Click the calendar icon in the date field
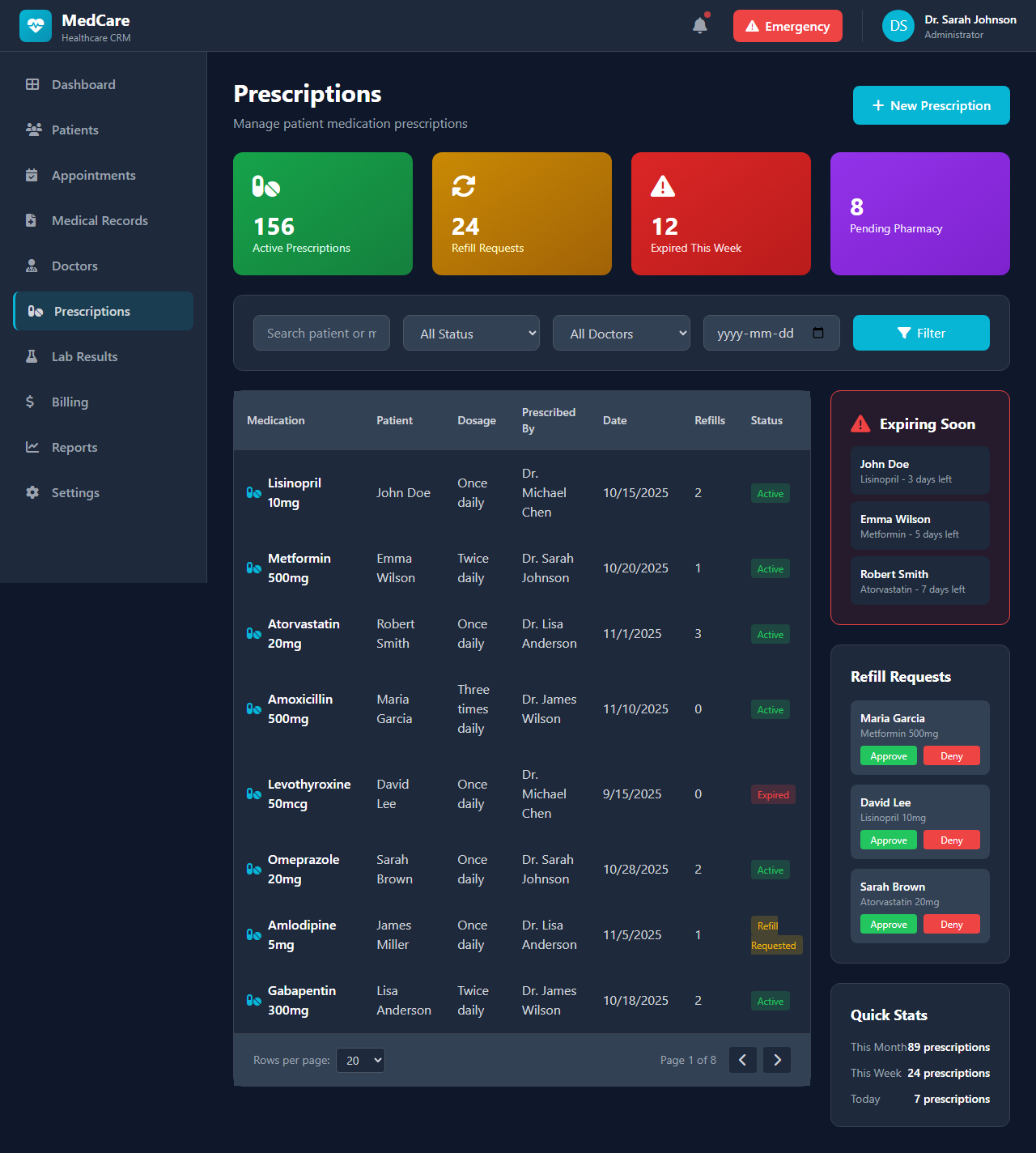The image size is (1036, 1153). coord(818,333)
